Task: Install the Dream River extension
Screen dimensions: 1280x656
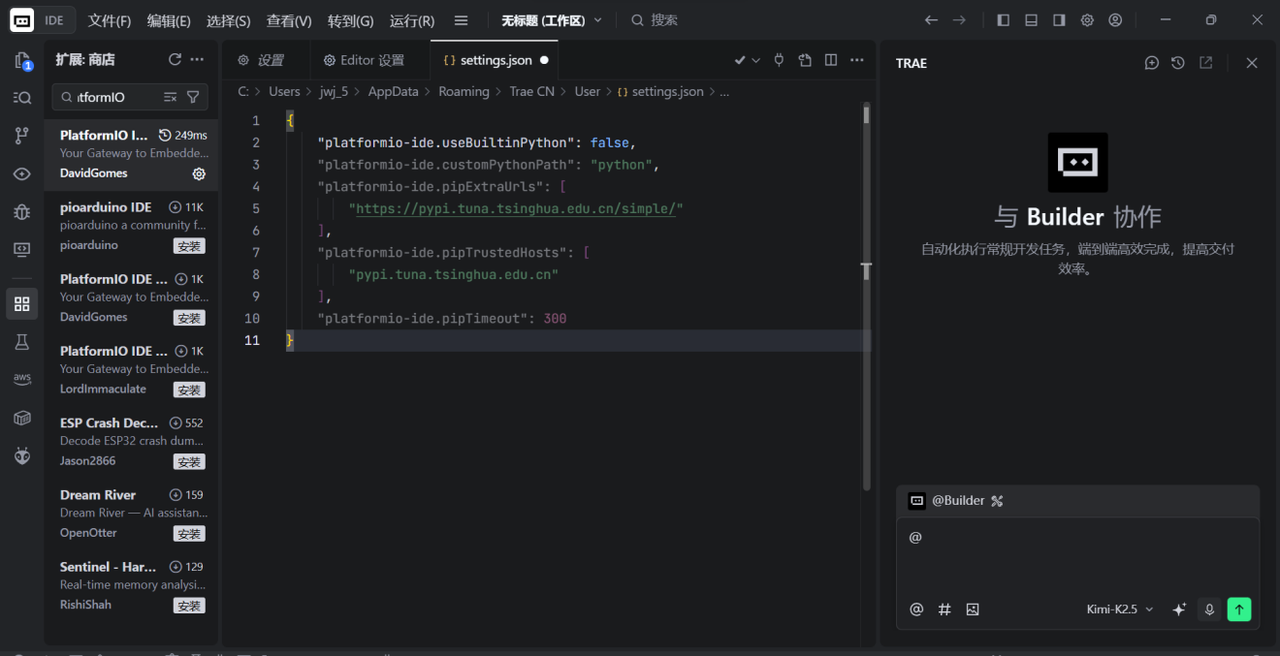Action: point(189,534)
